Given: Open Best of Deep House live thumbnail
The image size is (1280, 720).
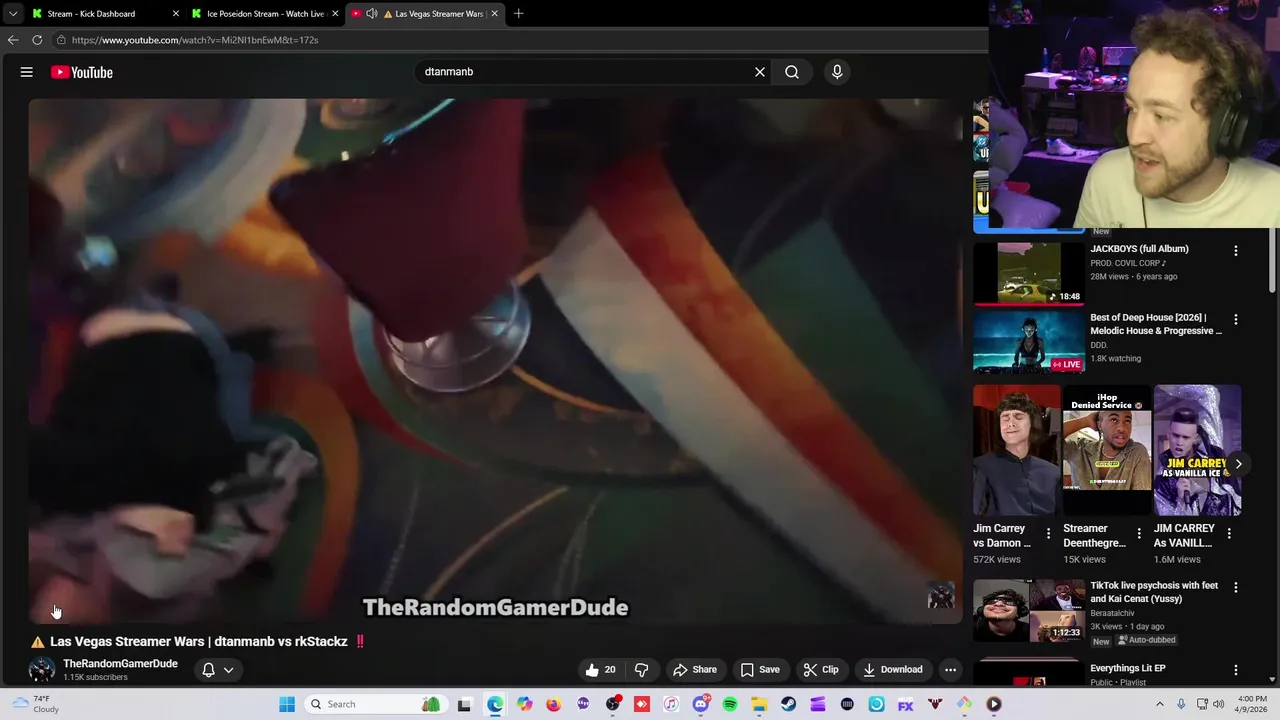Looking at the screenshot, I should click(1029, 342).
